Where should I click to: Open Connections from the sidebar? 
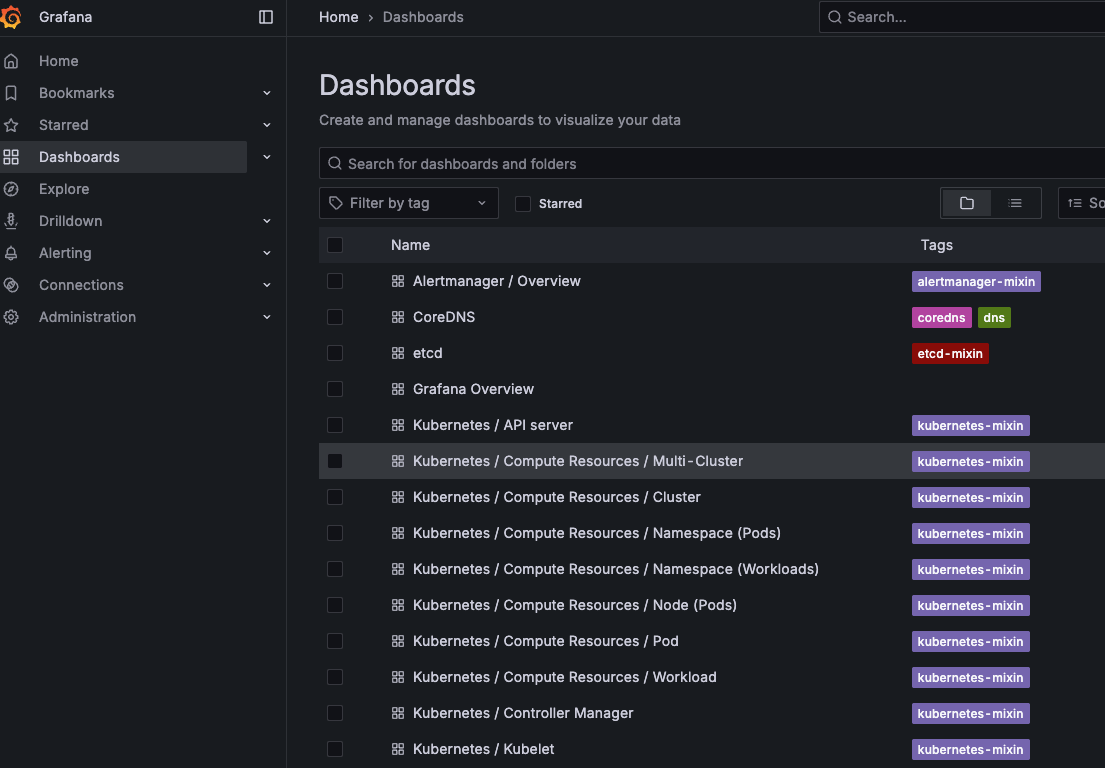point(81,285)
